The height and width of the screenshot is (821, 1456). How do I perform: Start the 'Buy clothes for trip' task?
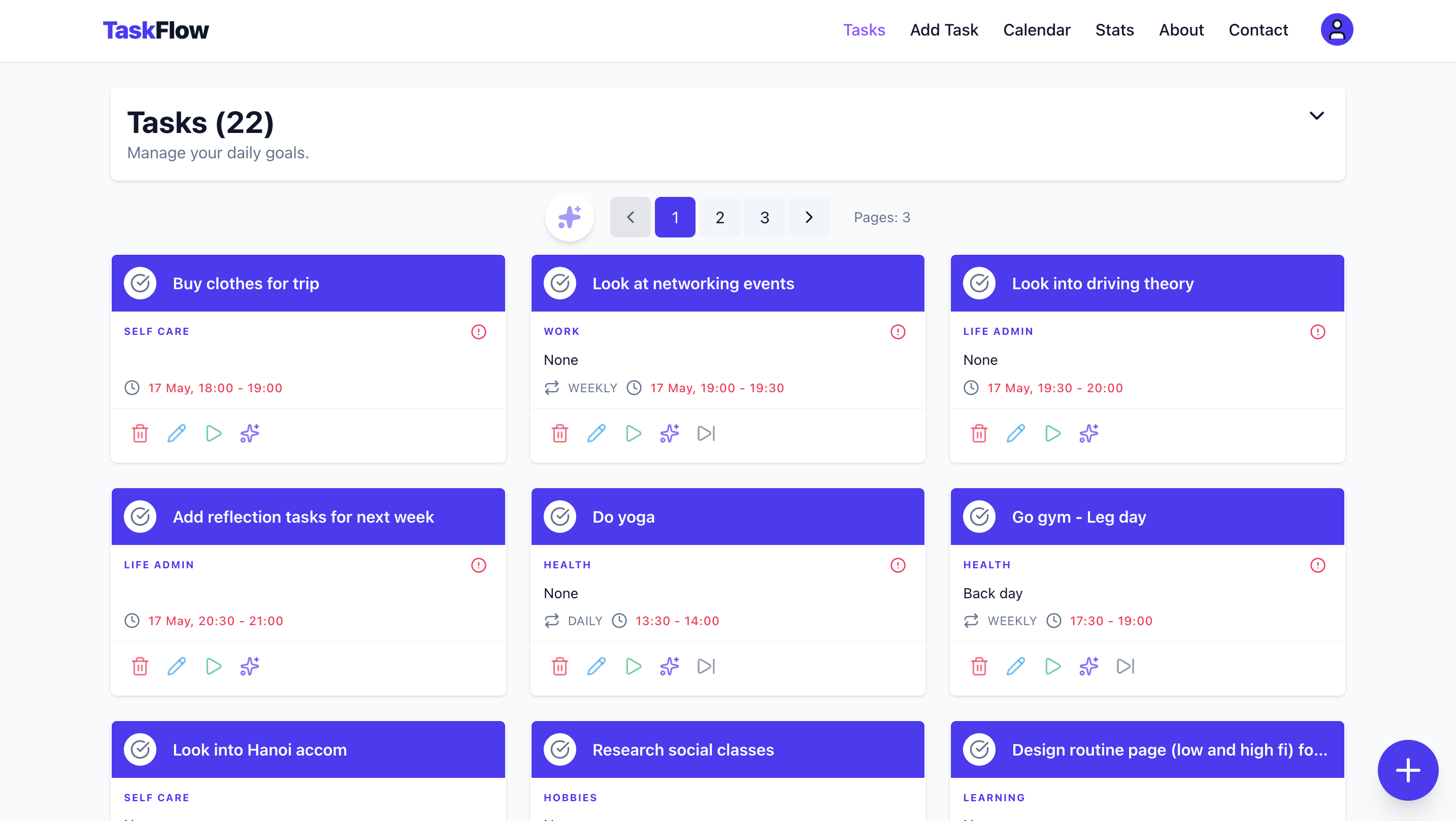point(214,433)
